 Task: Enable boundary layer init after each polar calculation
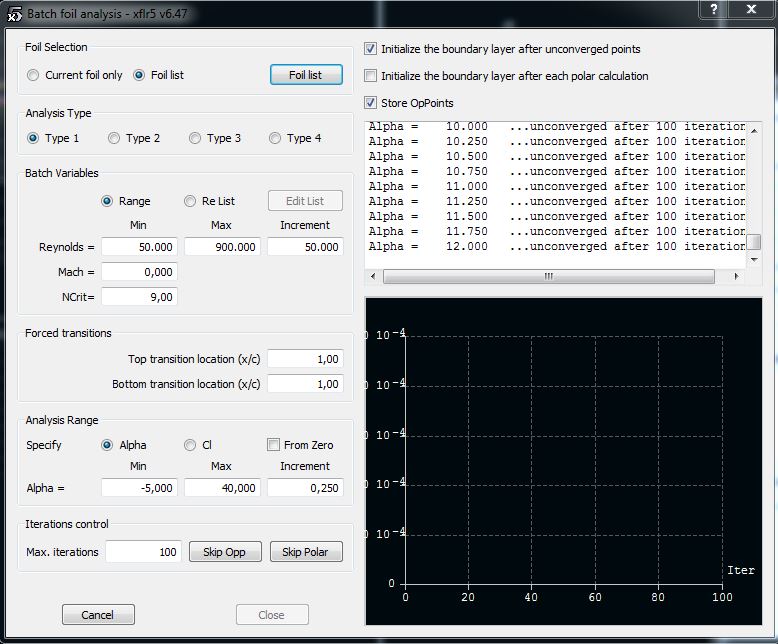[x=371, y=76]
